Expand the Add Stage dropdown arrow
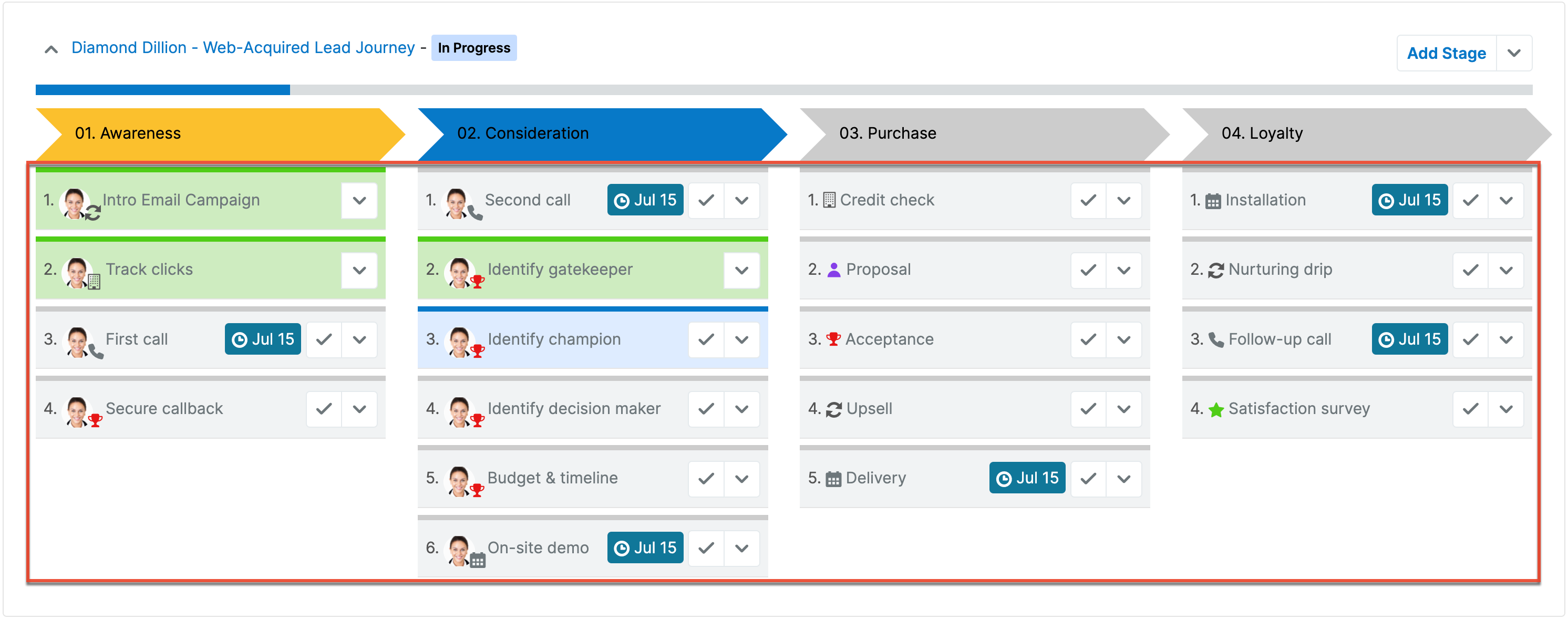 pyautogui.click(x=1514, y=54)
